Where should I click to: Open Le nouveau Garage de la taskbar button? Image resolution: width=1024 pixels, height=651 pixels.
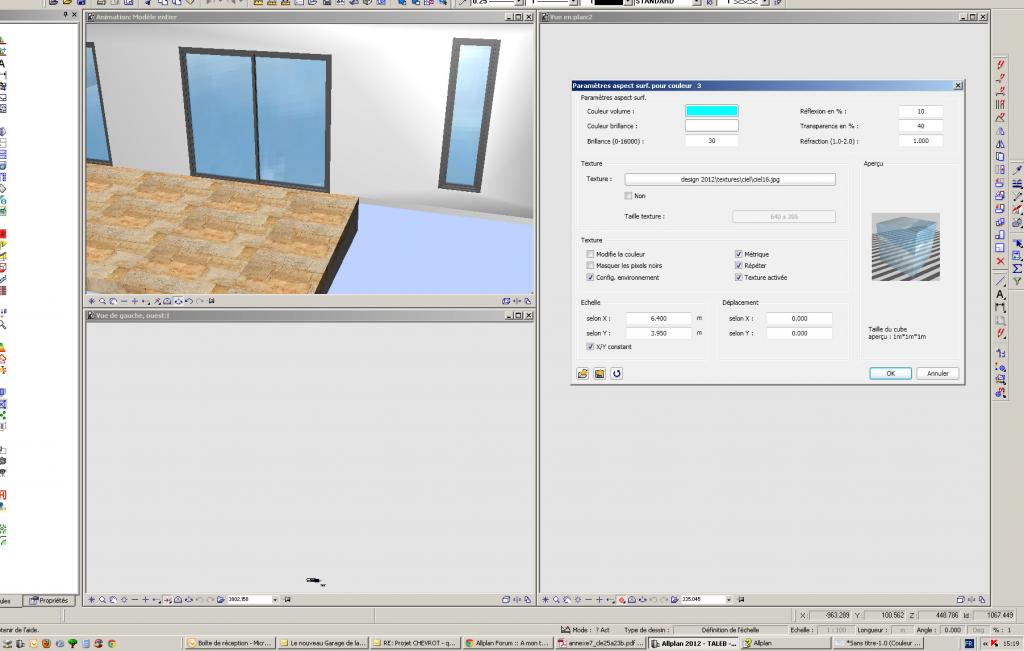click(x=323, y=643)
